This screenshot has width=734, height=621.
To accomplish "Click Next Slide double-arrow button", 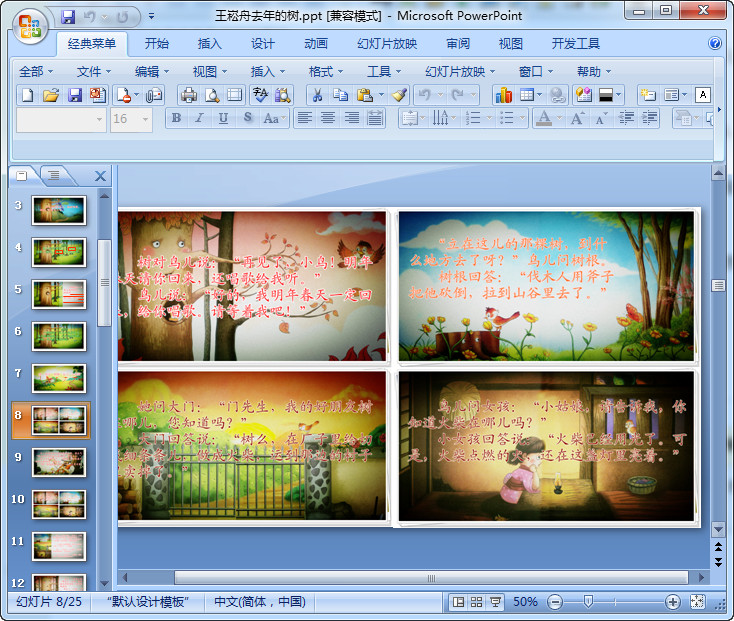I will [719, 562].
